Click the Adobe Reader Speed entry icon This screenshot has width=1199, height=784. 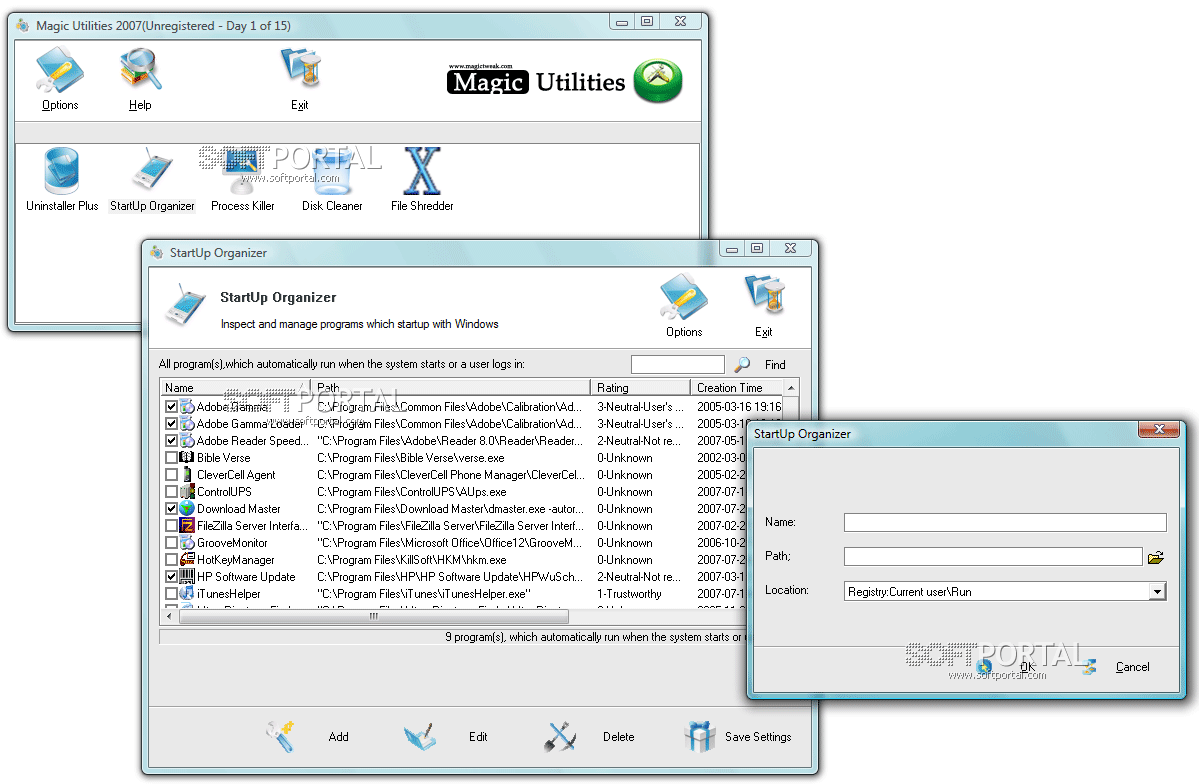point(187,441)
